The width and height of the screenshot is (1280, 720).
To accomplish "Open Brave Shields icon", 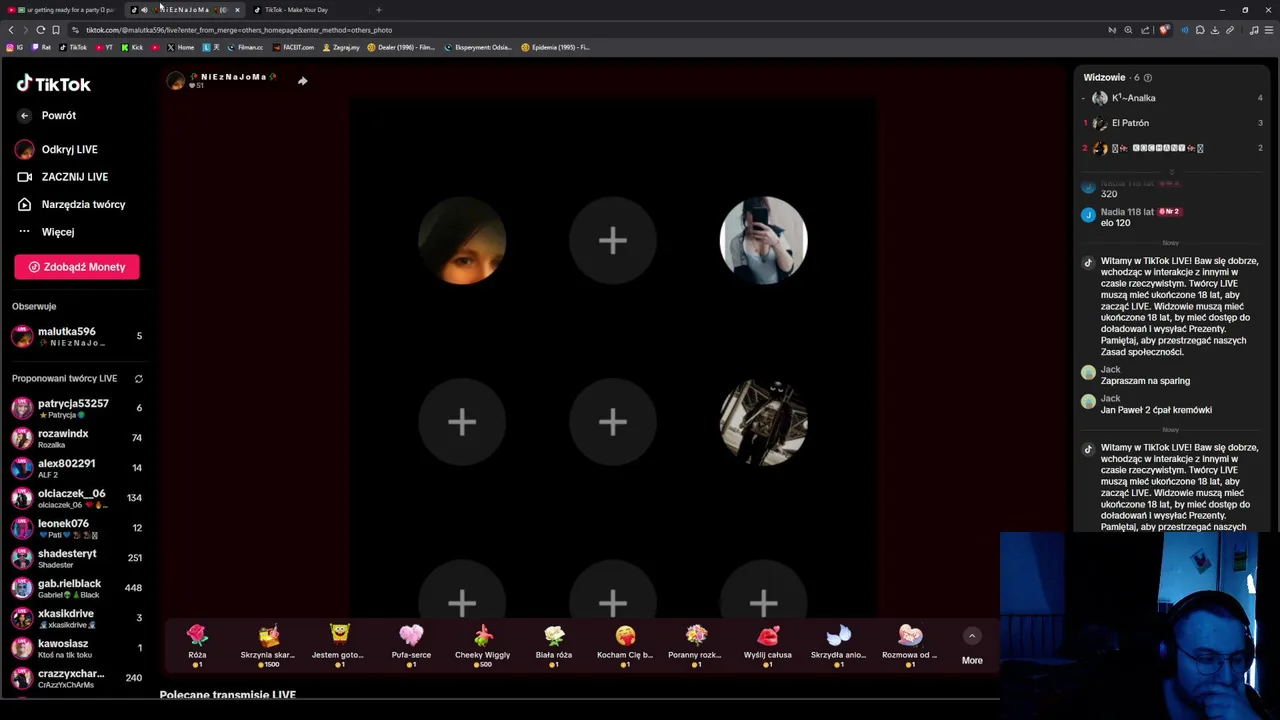I will pos(1164,30).
